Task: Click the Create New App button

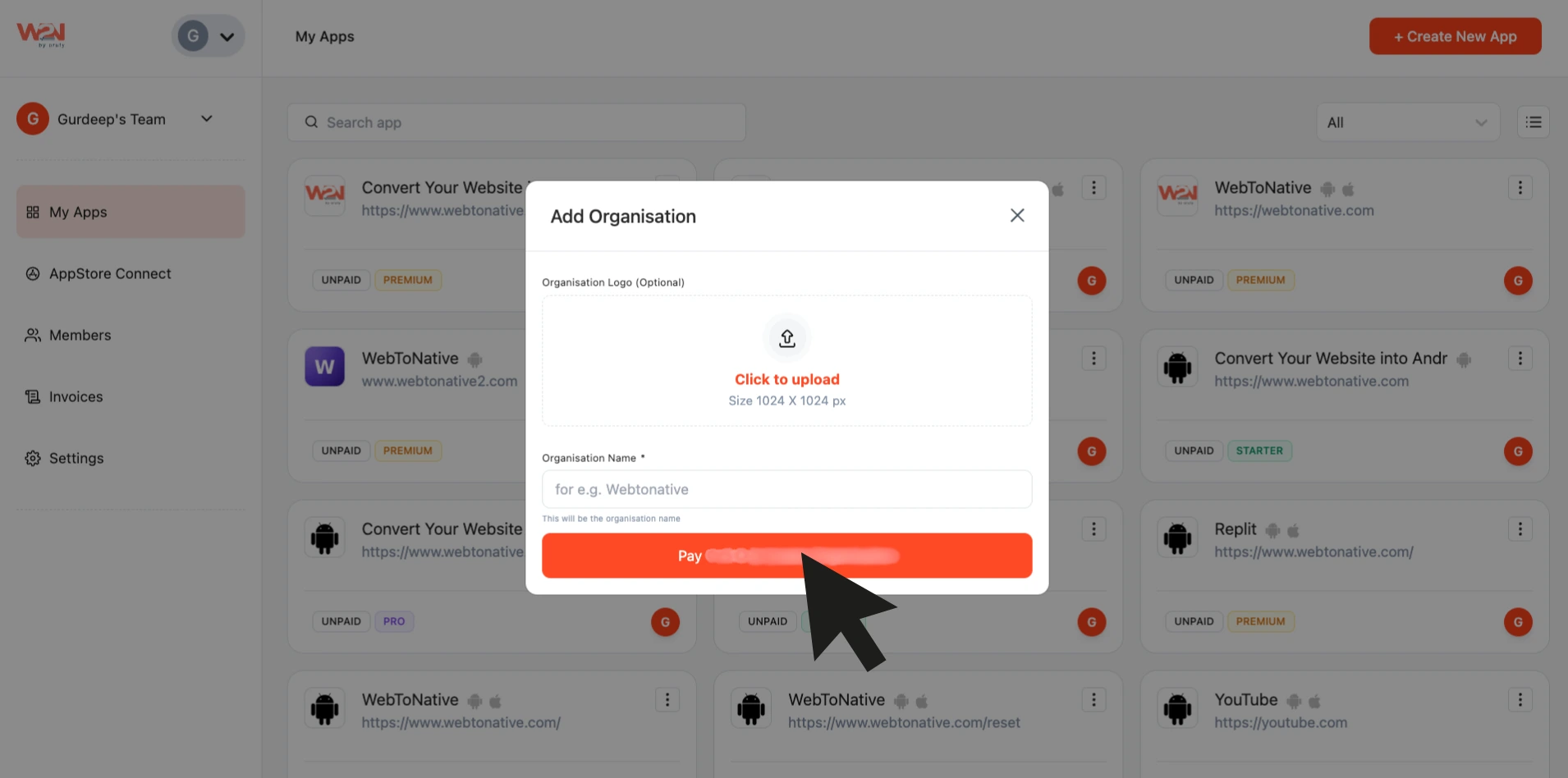Action: (x=1455, y=36)
